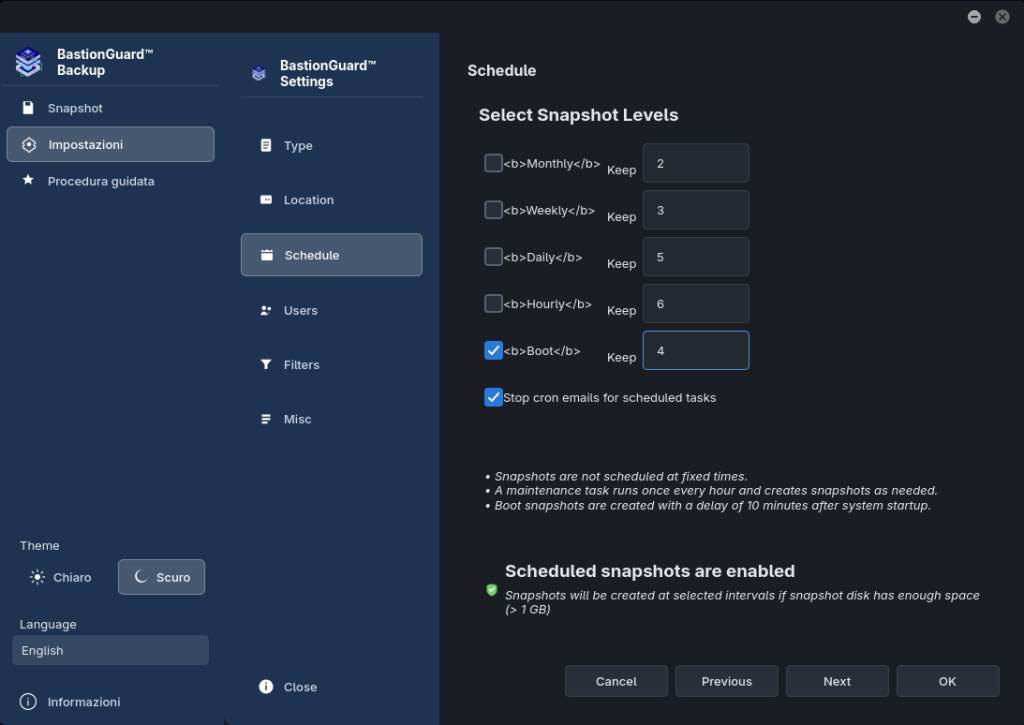Click the Next button
The width and height of the screenshot is (1024, 725).
tap(837, 681)
